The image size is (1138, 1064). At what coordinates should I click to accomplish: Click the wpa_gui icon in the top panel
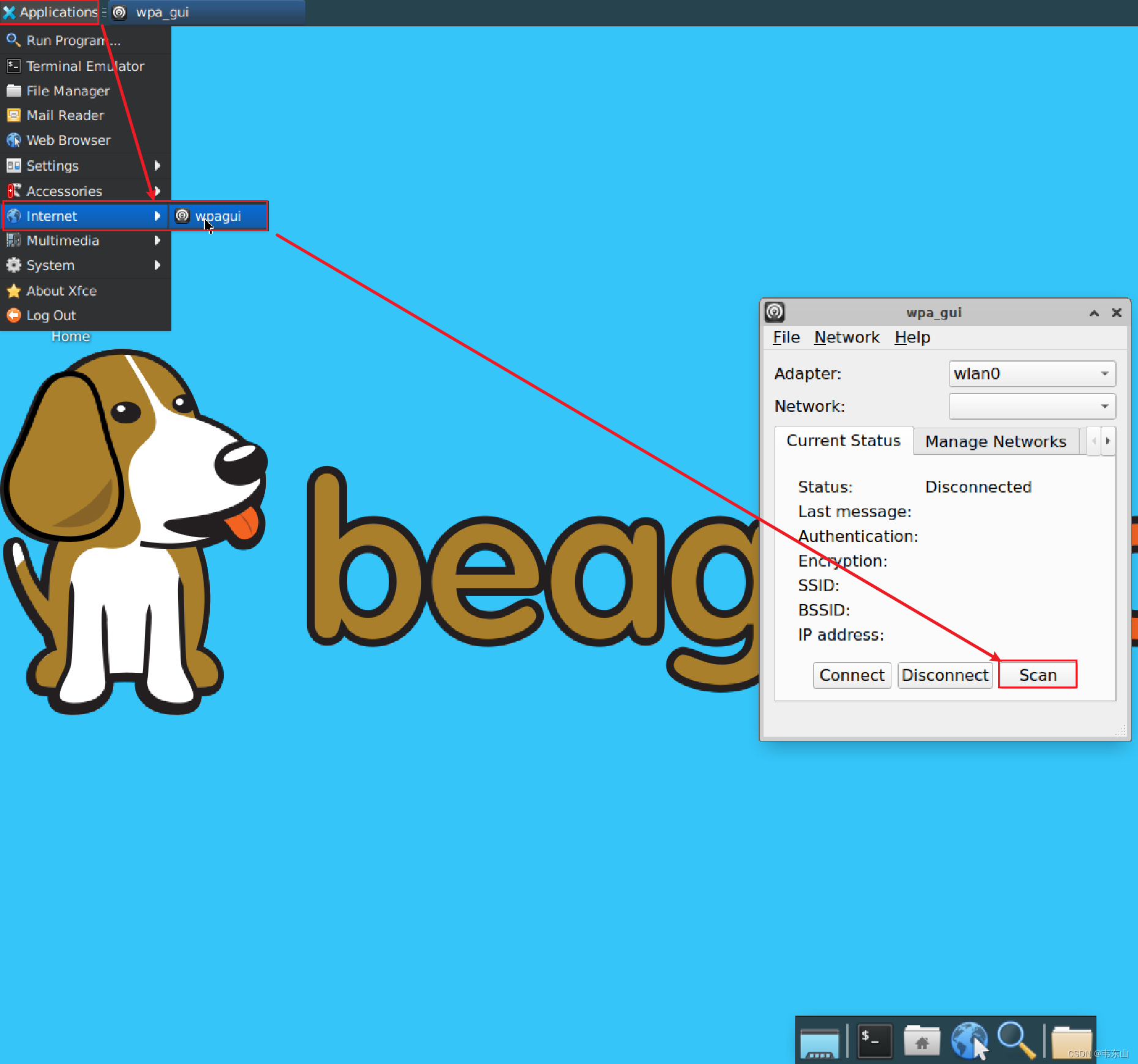tap(120, 12)
